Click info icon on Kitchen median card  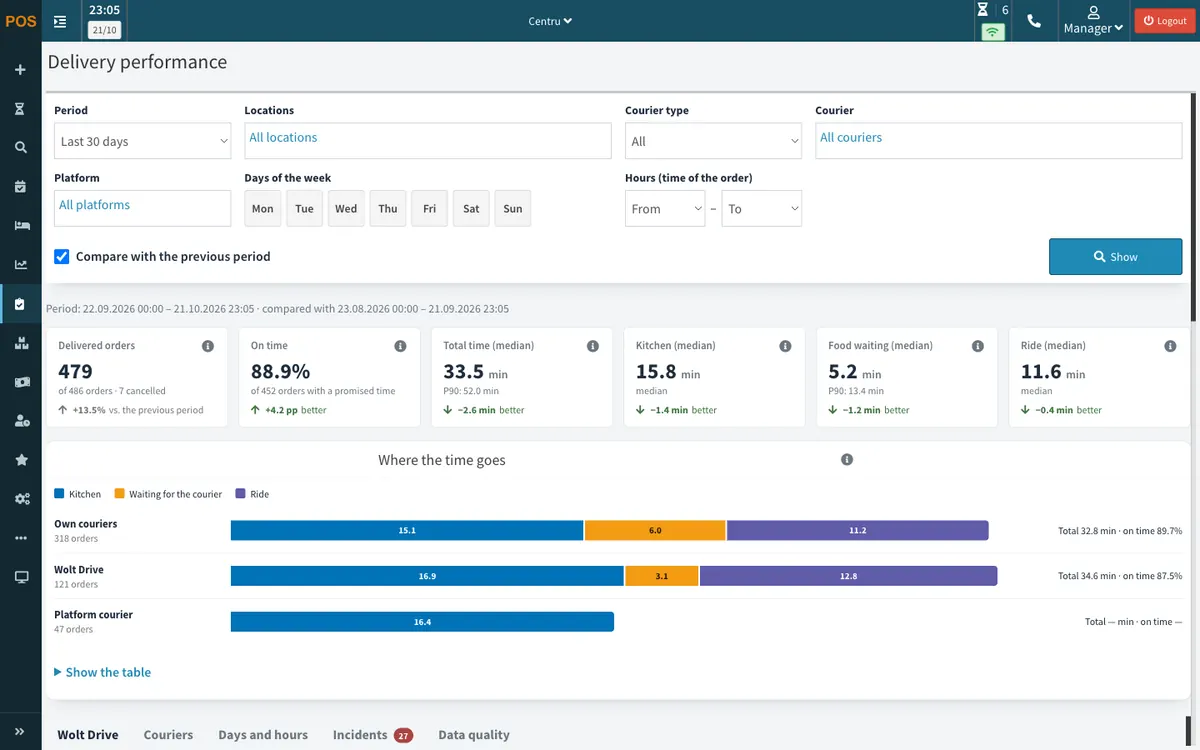[x=785, y=346]
